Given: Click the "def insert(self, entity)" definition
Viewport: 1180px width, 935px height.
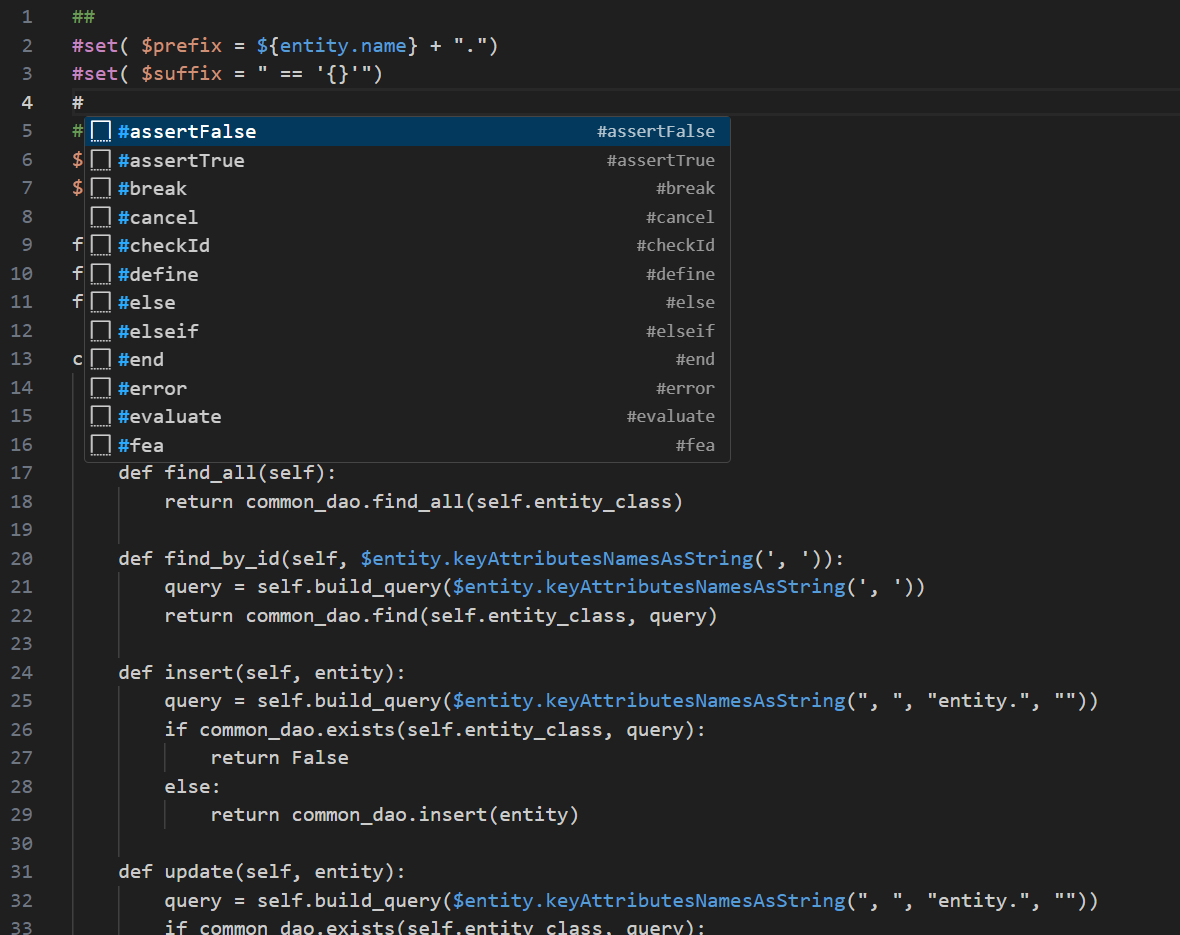Looking at the screenshot, I should click(262, 673).
